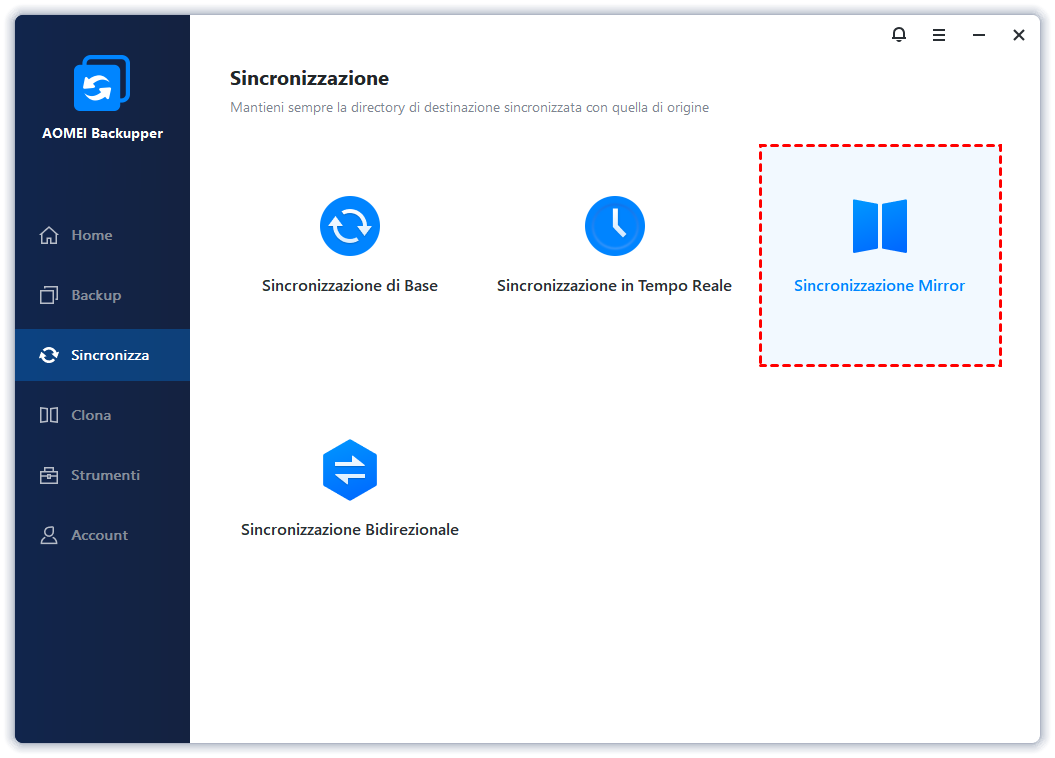The image size is (1055, 758).
Task: Click the AOMEI Backupper logo
Action: coord(102,83)
